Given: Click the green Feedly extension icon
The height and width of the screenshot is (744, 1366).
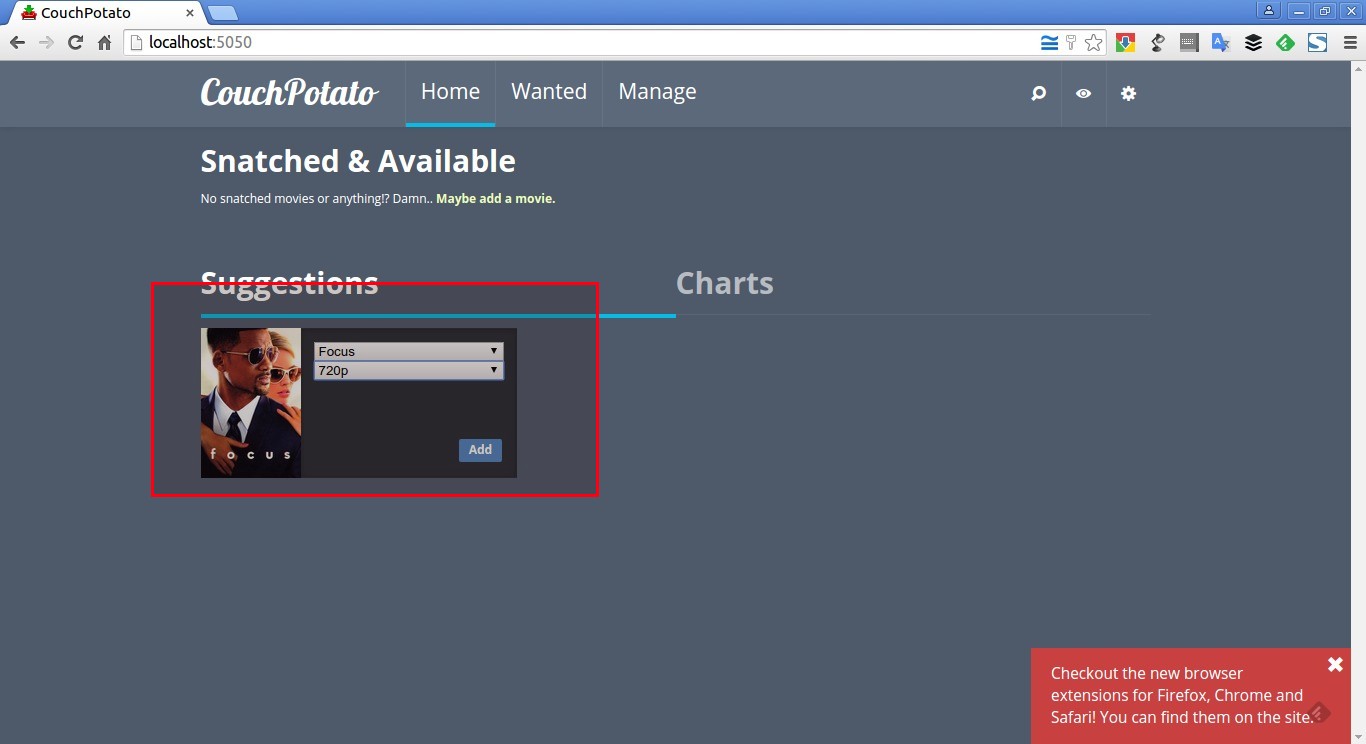Looking at the screenshot, I should 1285,43.
